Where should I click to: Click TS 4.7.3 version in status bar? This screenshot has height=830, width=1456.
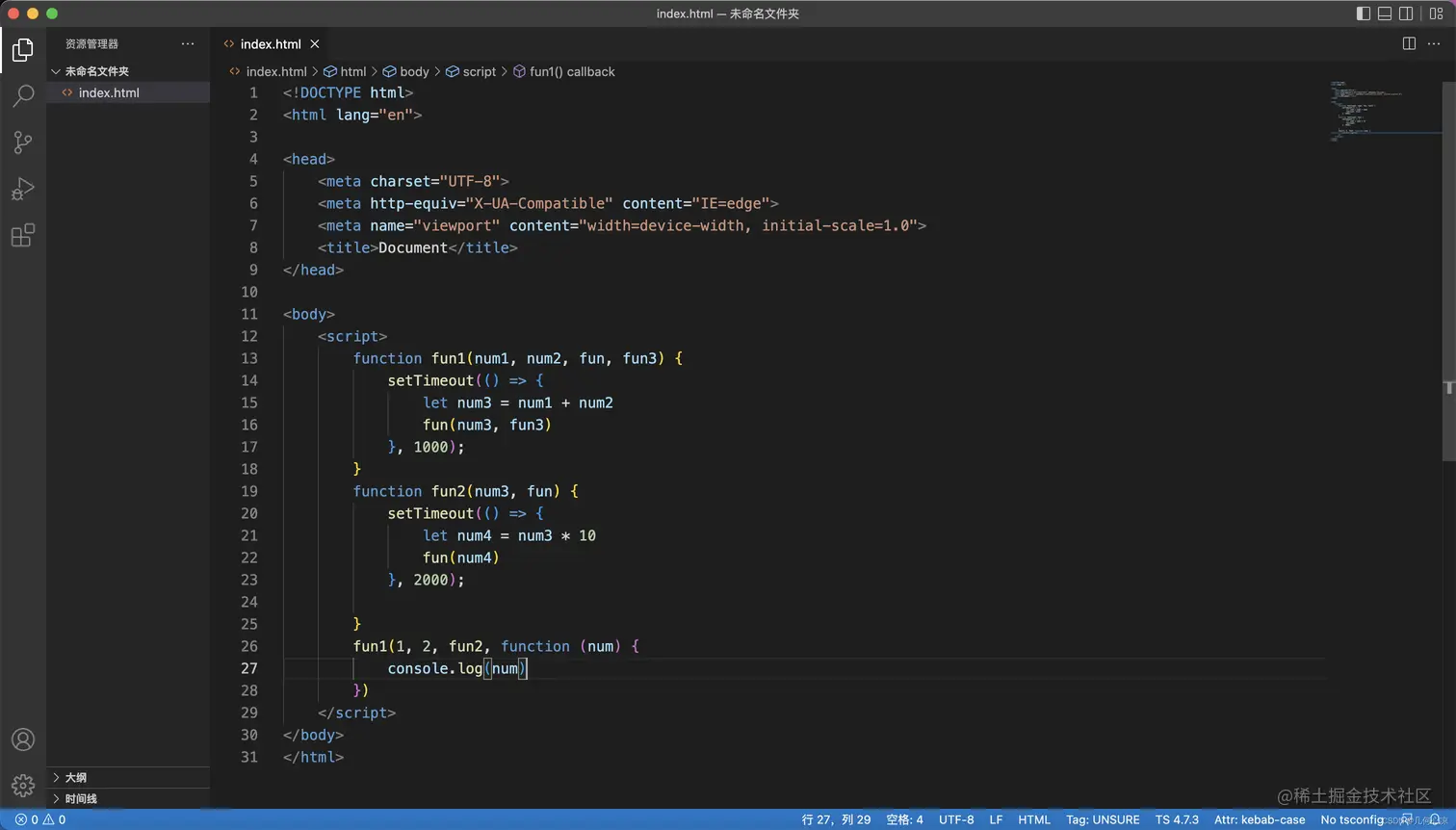pyautogui.click(x=1177, y=819)
